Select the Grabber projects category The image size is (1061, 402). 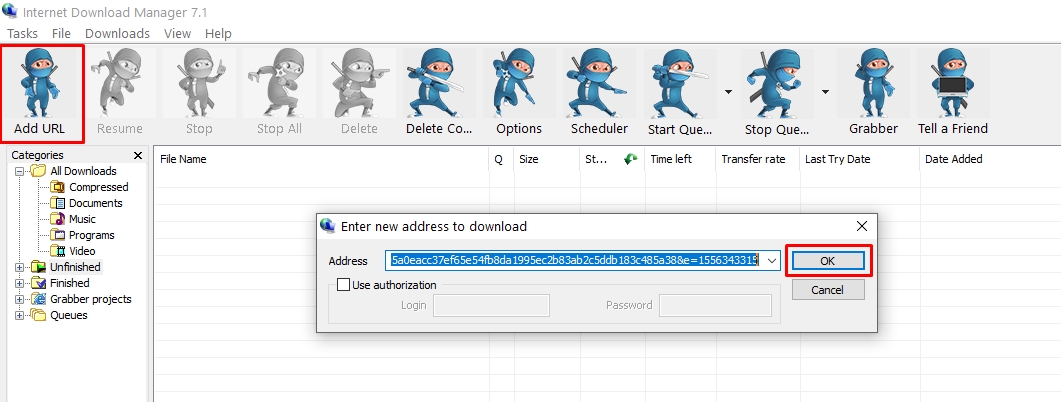point(91,299)
